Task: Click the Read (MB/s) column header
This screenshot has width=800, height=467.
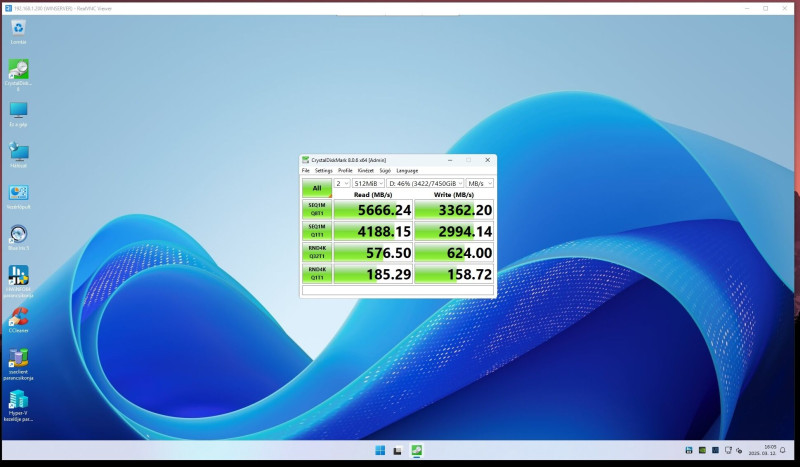Action: click(373, 194)
